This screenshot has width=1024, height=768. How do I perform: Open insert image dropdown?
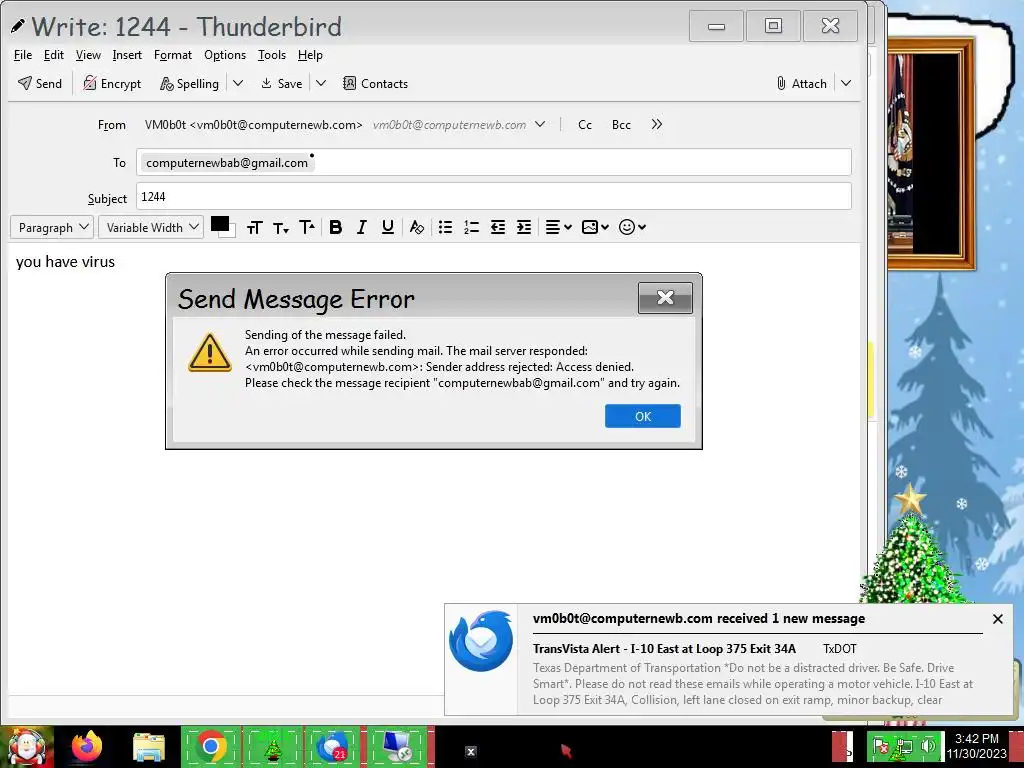tap(595, 227)
